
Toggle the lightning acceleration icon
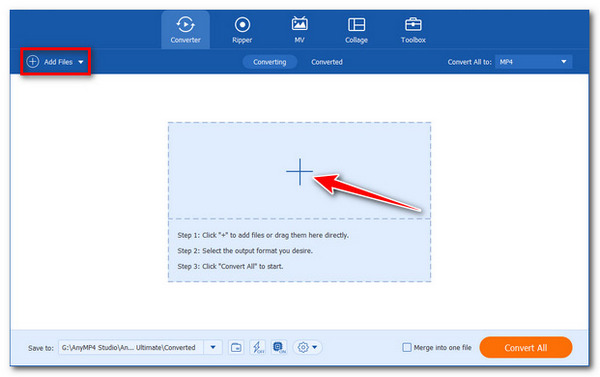click(x=258, y=348)
